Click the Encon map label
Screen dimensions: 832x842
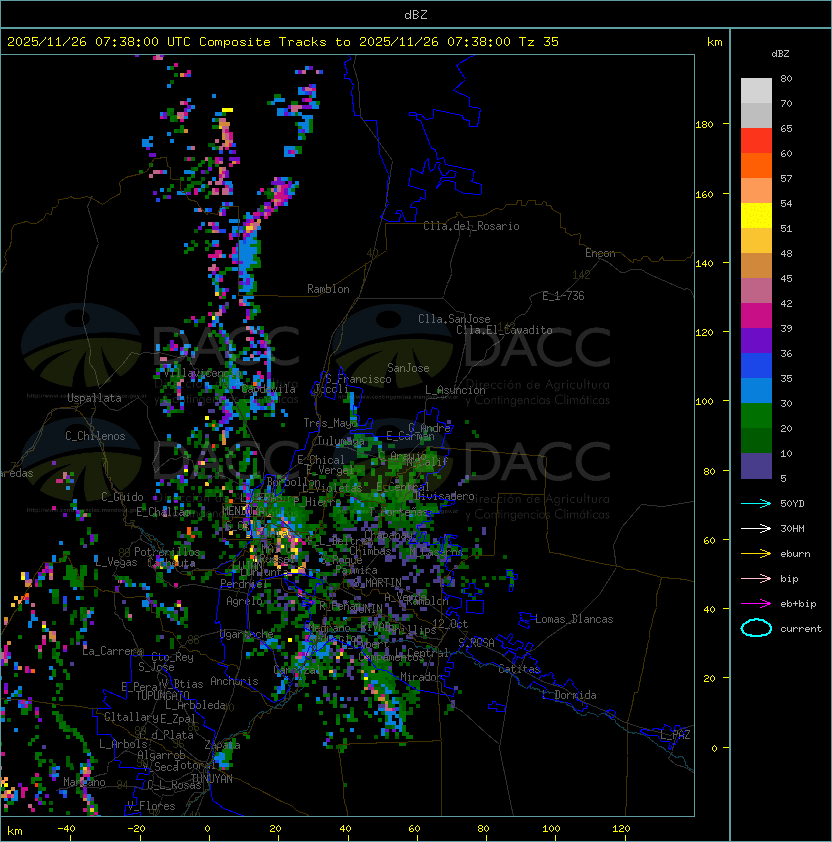pyautogui.click(x=600, y=253)
